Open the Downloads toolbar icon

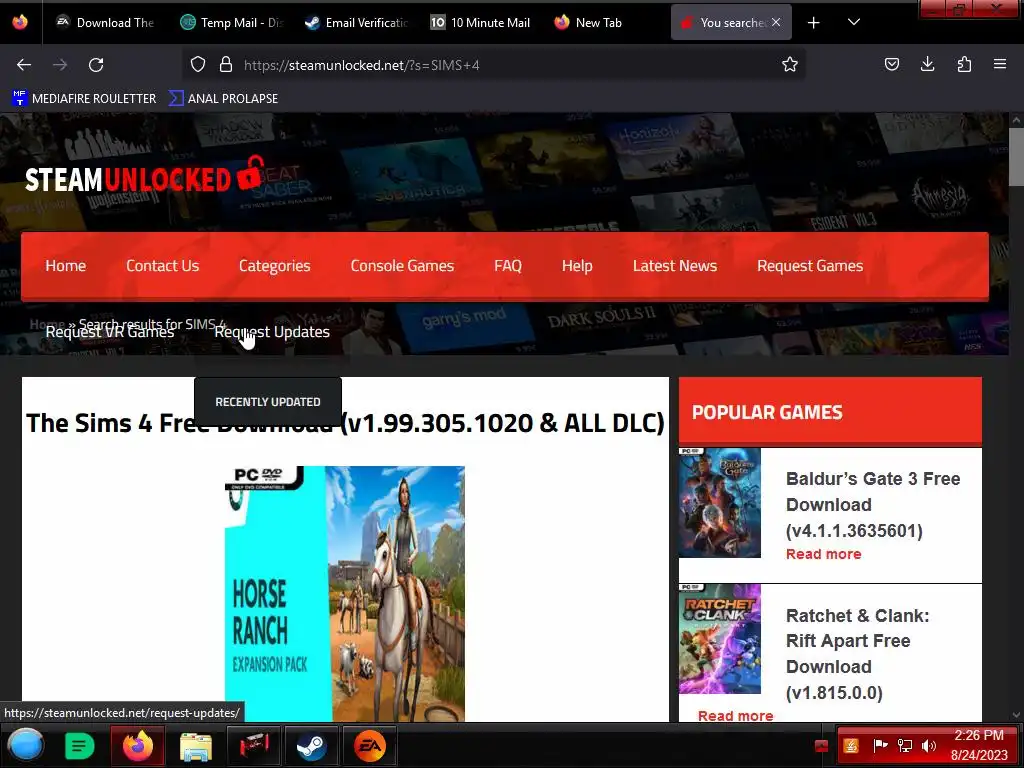pyautogui.click(x=927, y=65)
